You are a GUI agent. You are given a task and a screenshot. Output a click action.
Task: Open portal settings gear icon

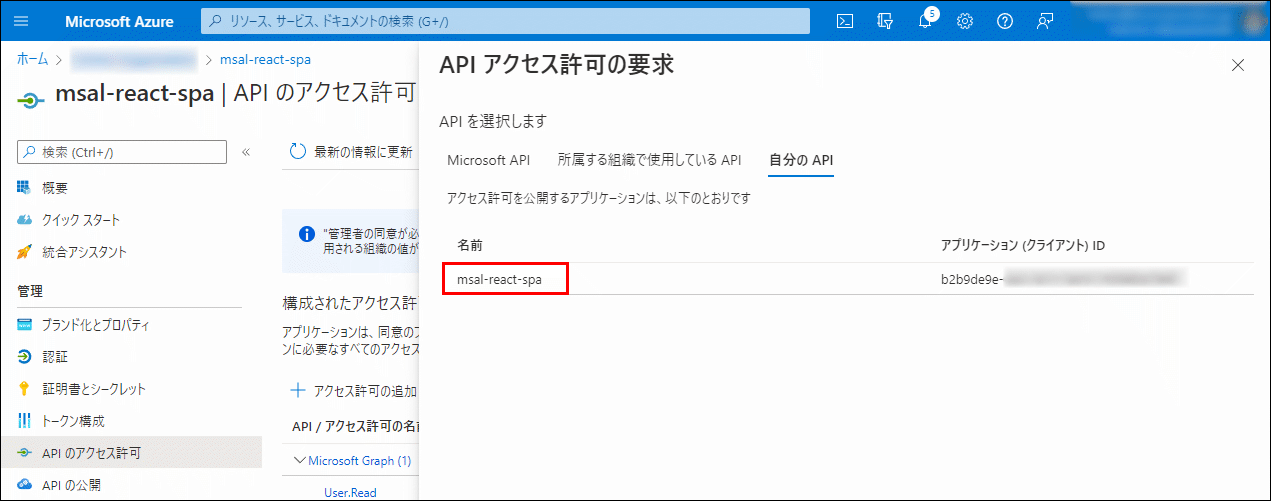click(x=965, y=21)
